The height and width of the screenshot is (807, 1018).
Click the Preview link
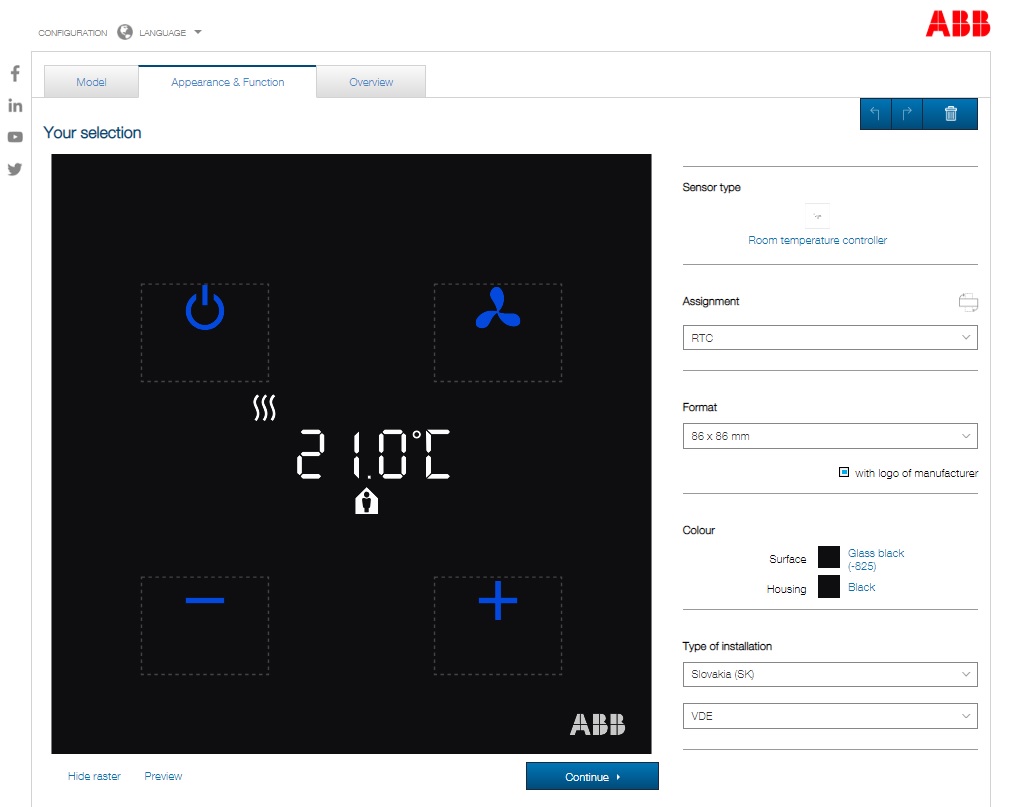pyautogui.click(x=163, y=776)
